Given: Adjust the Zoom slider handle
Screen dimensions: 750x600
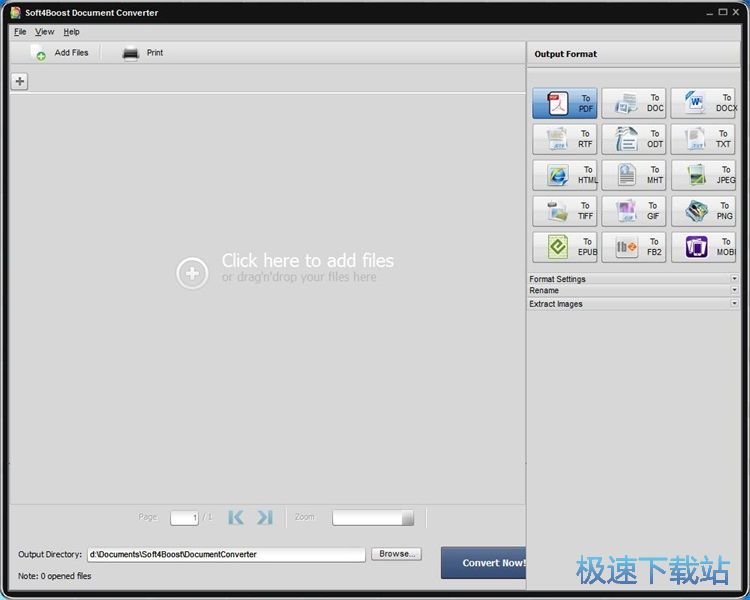Looking at the screenshot, I should [408, 518].
